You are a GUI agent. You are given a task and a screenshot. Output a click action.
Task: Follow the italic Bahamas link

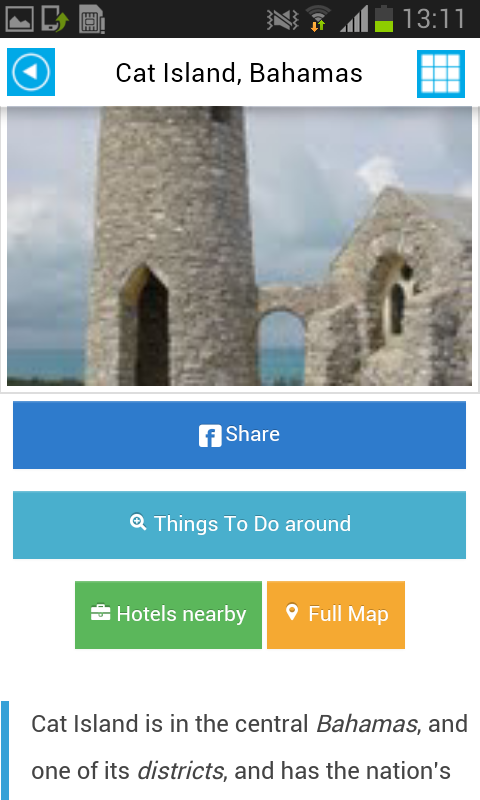pos(366,724)
